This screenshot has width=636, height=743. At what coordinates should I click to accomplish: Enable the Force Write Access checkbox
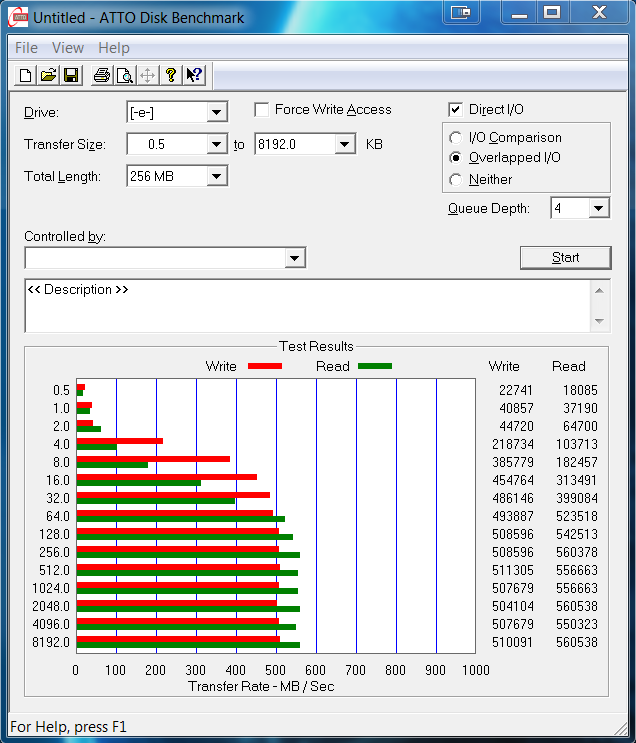262,110
